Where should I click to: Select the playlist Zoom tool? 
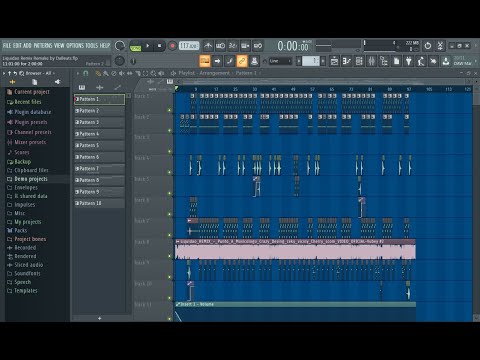pyautogui.click(x=153, y=73)
